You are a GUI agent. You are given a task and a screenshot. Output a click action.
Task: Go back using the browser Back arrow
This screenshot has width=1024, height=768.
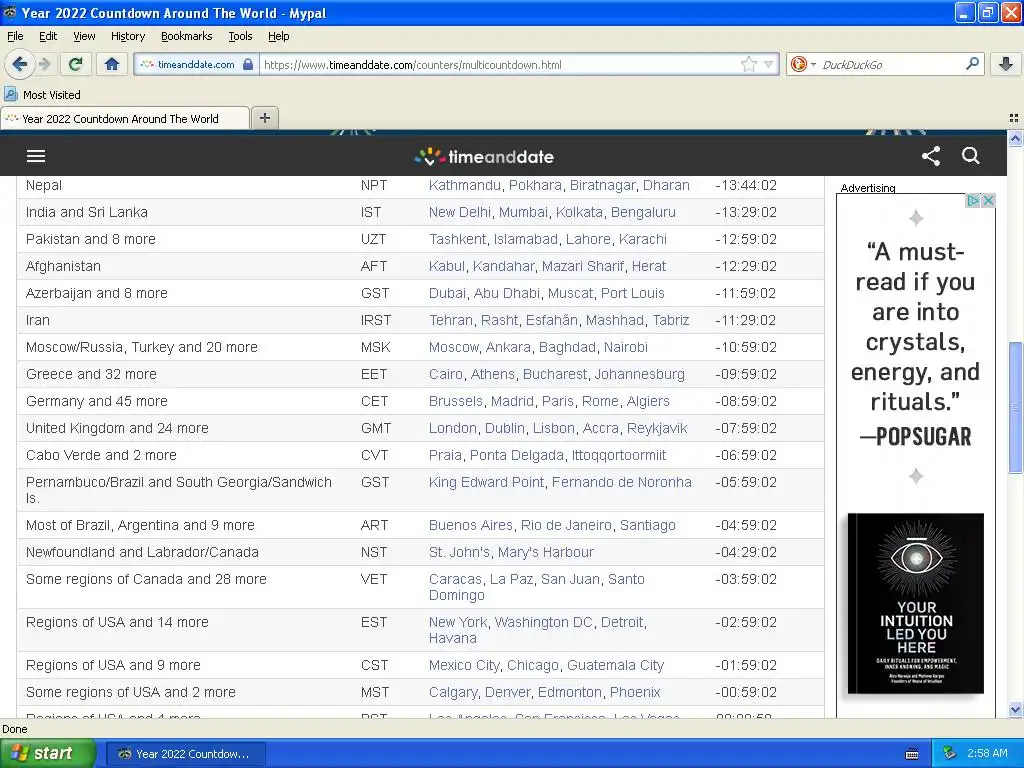19,64
